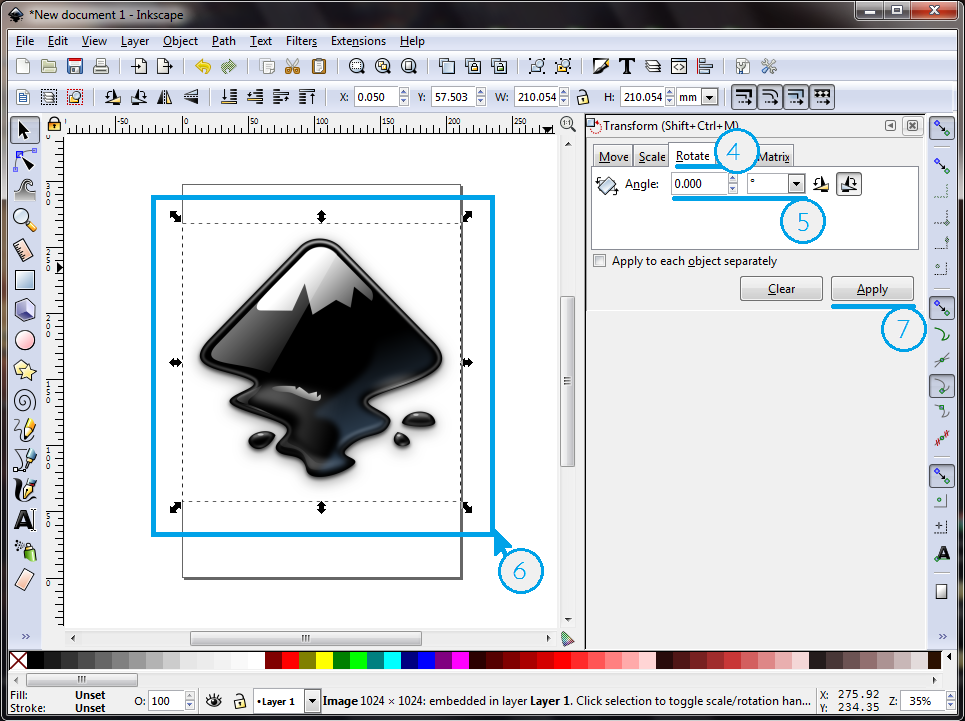Increase the Angle value stepper

732,178
